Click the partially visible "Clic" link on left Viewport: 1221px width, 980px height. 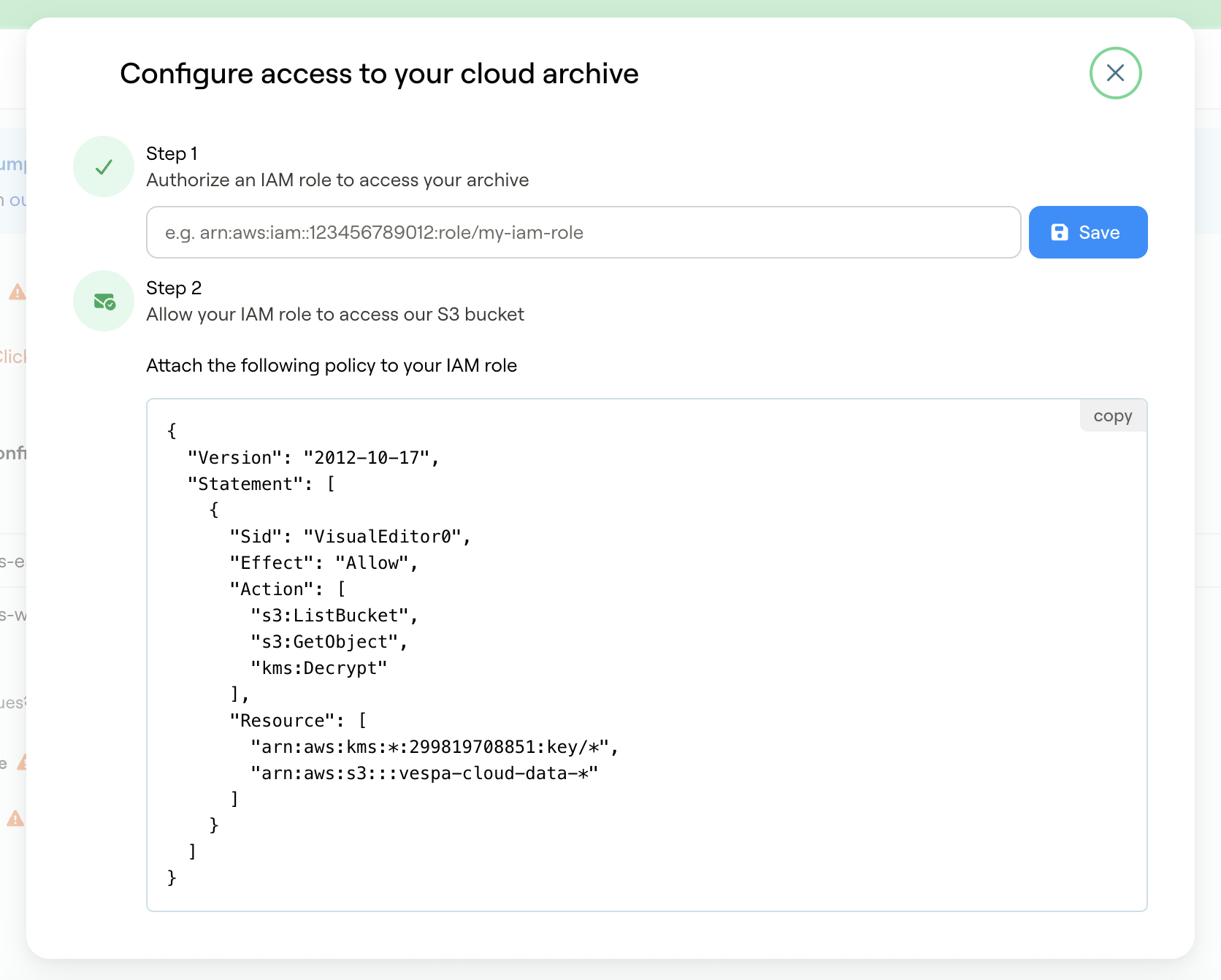pyautogui.click(x=12, y=356)
